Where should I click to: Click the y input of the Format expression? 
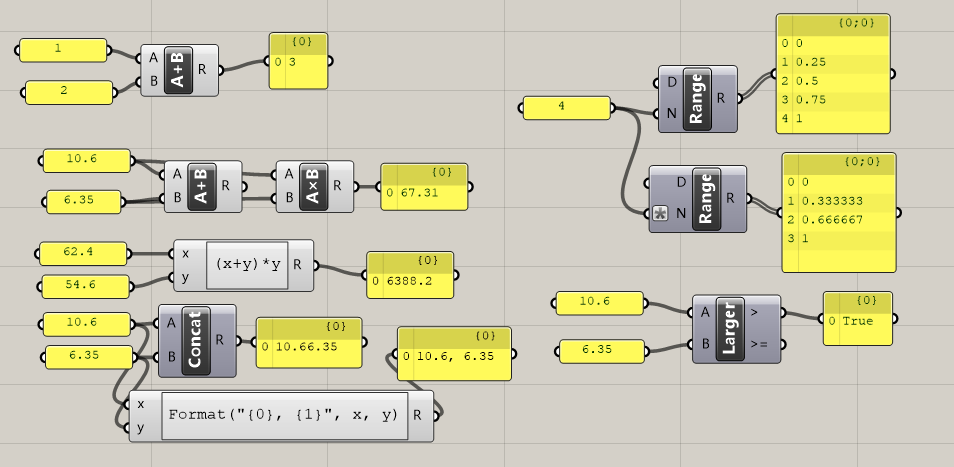click(141, 428)
